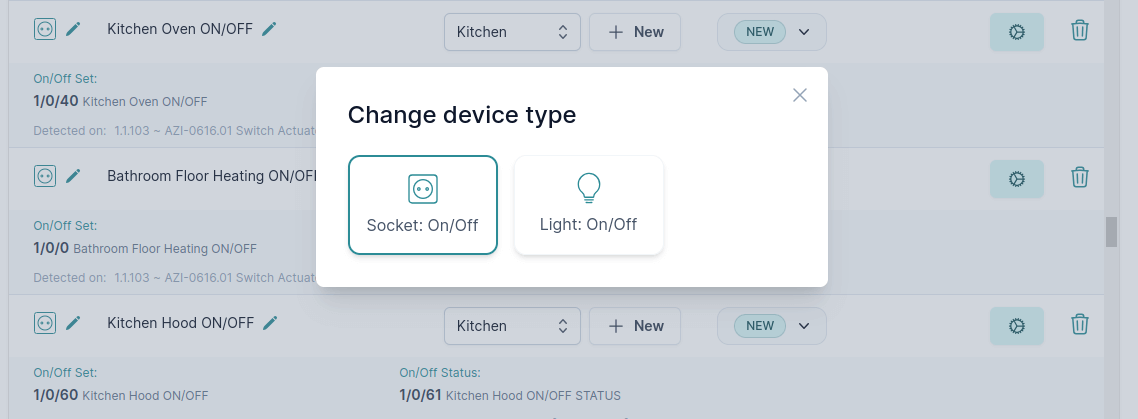Image resolution: width=1138 pixels, height=419 pixels.
Task: Delete Bathroom Floor Heating device
Action: pyautogui.click(x=1079, y=178)
